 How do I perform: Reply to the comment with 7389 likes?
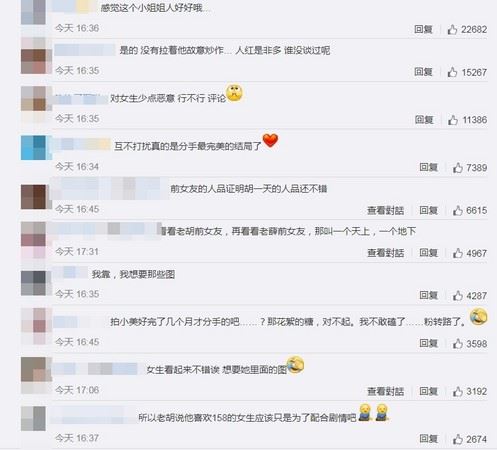click(428, 167)
